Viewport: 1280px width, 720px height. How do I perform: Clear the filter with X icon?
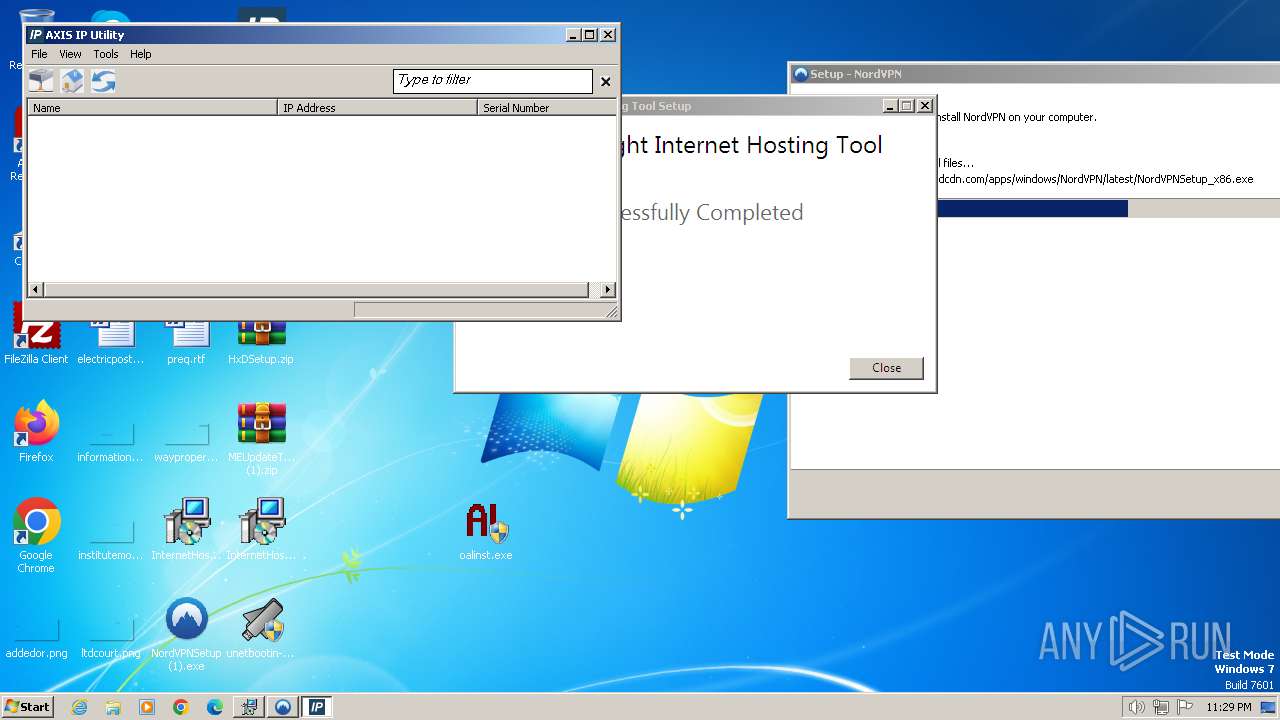click(605, 82)
